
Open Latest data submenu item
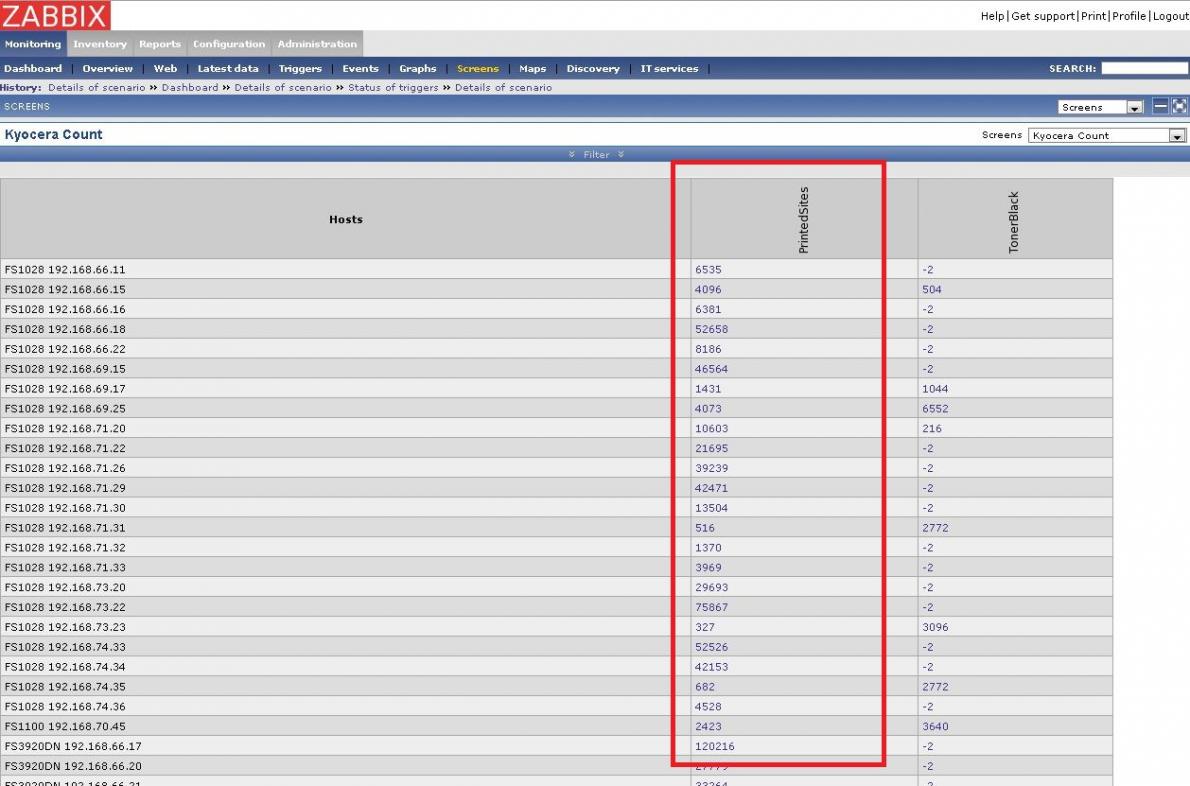point(228,69)
